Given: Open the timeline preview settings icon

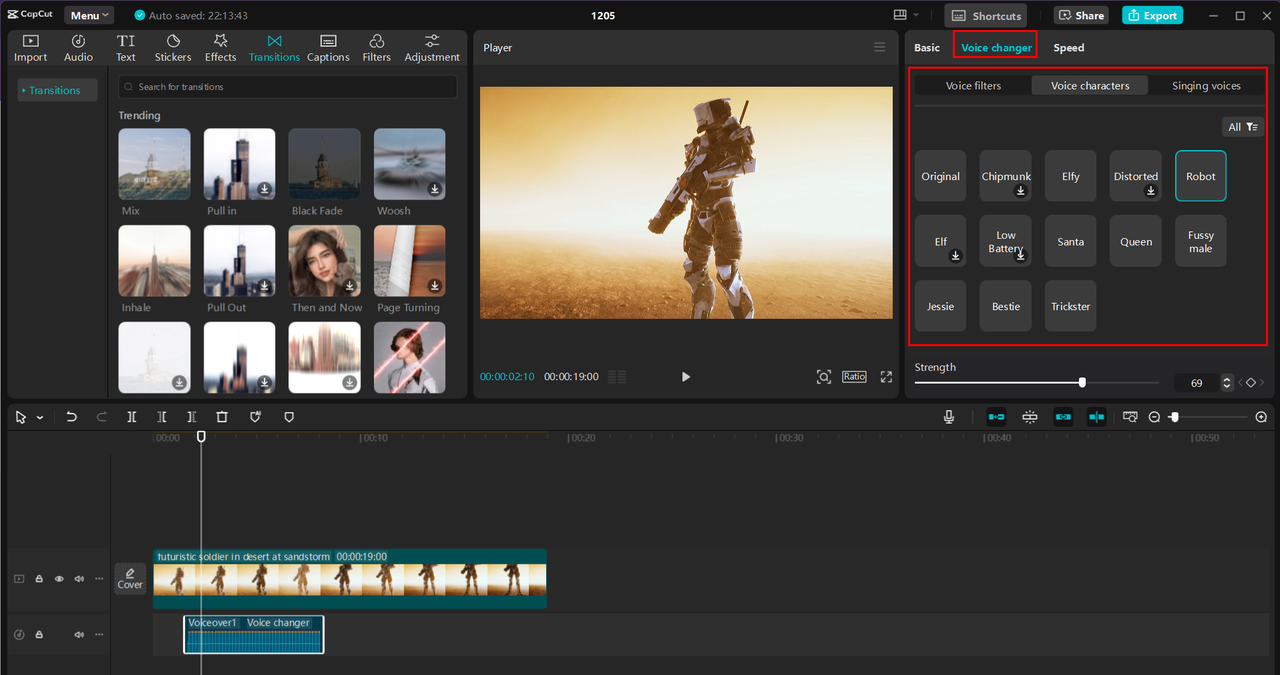Looking at the screenshot, I should coord(1130,417).
